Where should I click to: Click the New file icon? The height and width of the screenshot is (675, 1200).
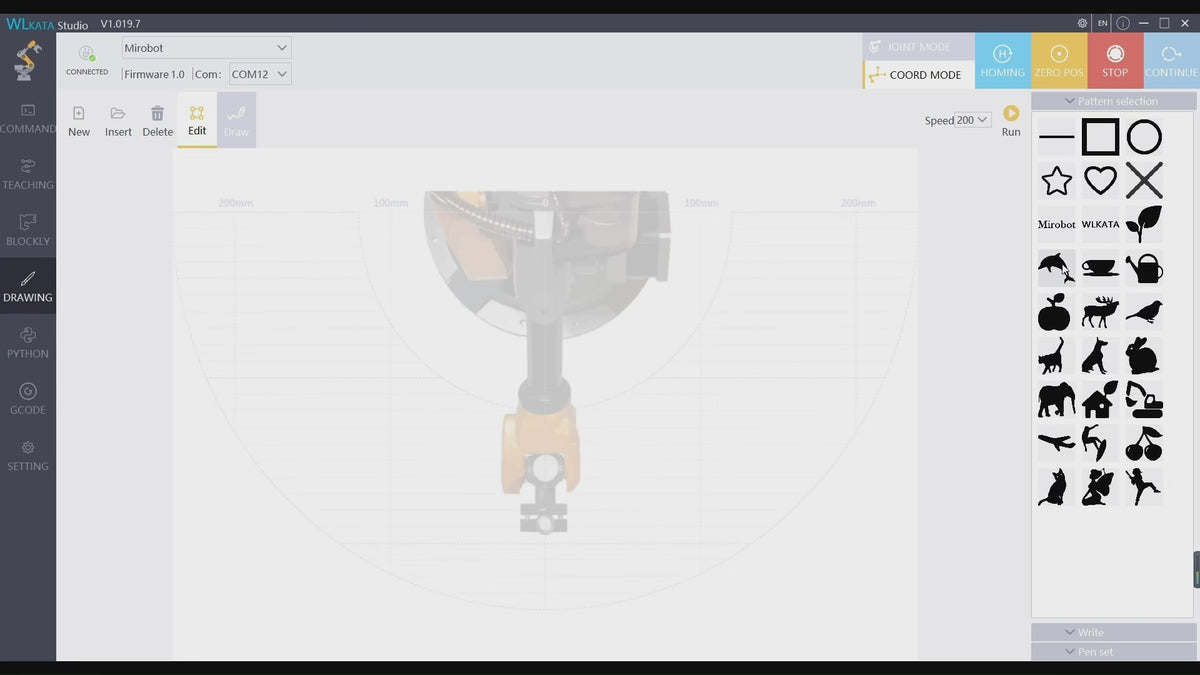coord(79,120)
